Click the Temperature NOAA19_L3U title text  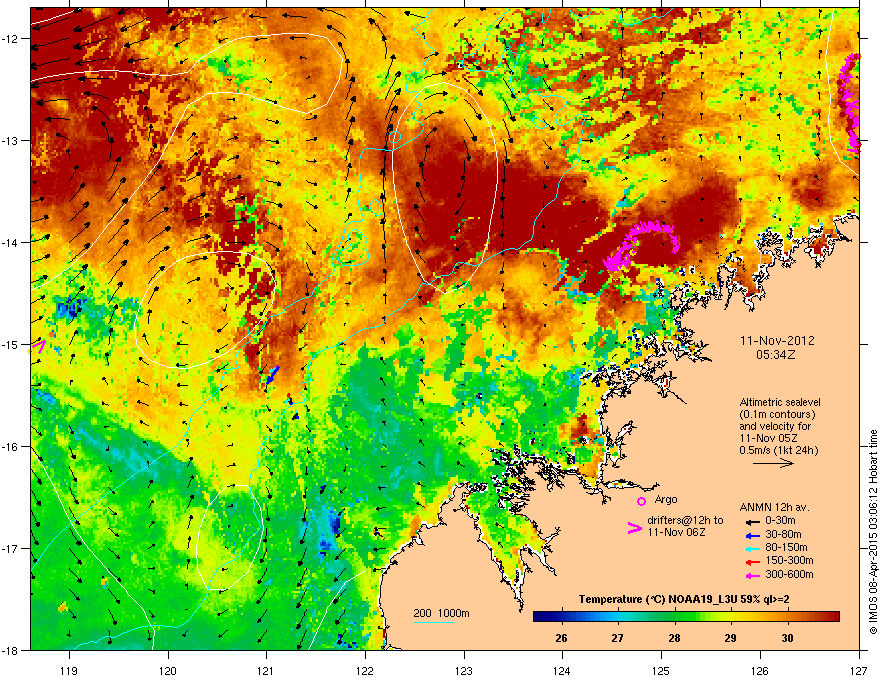pyautogui.click(x=684, y=599)
